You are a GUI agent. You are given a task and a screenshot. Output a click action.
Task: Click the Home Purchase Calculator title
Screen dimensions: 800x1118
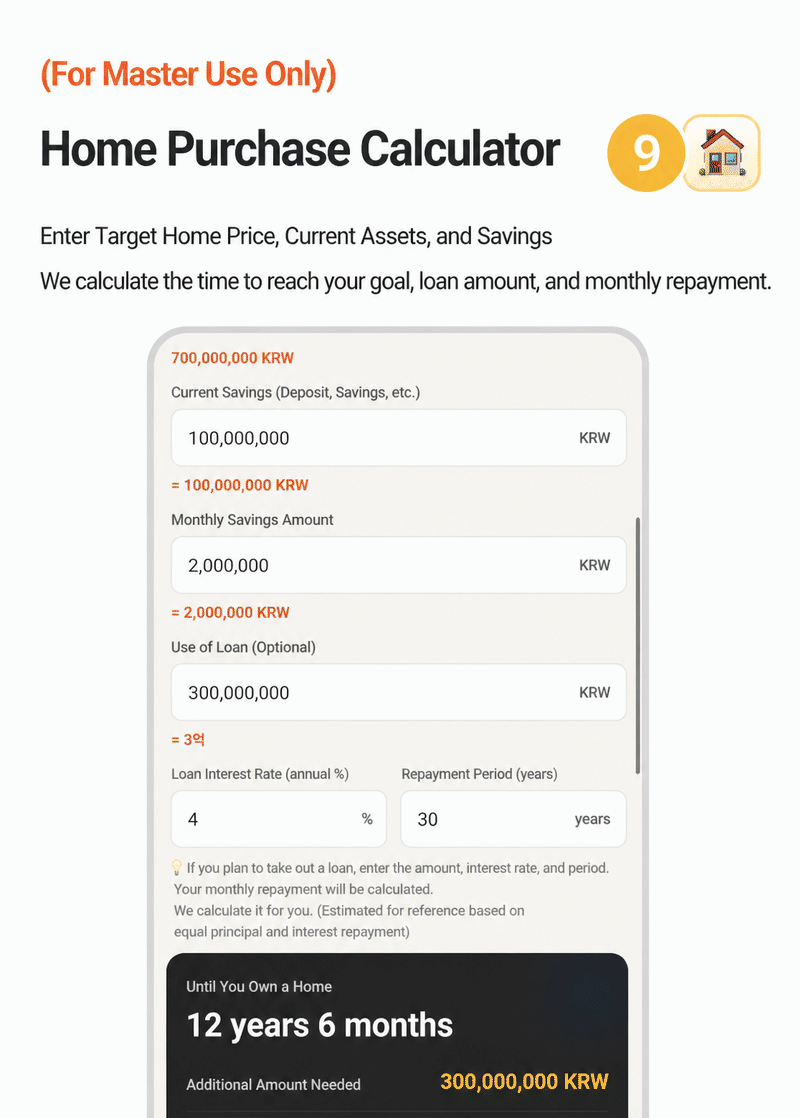click(300, 149)
